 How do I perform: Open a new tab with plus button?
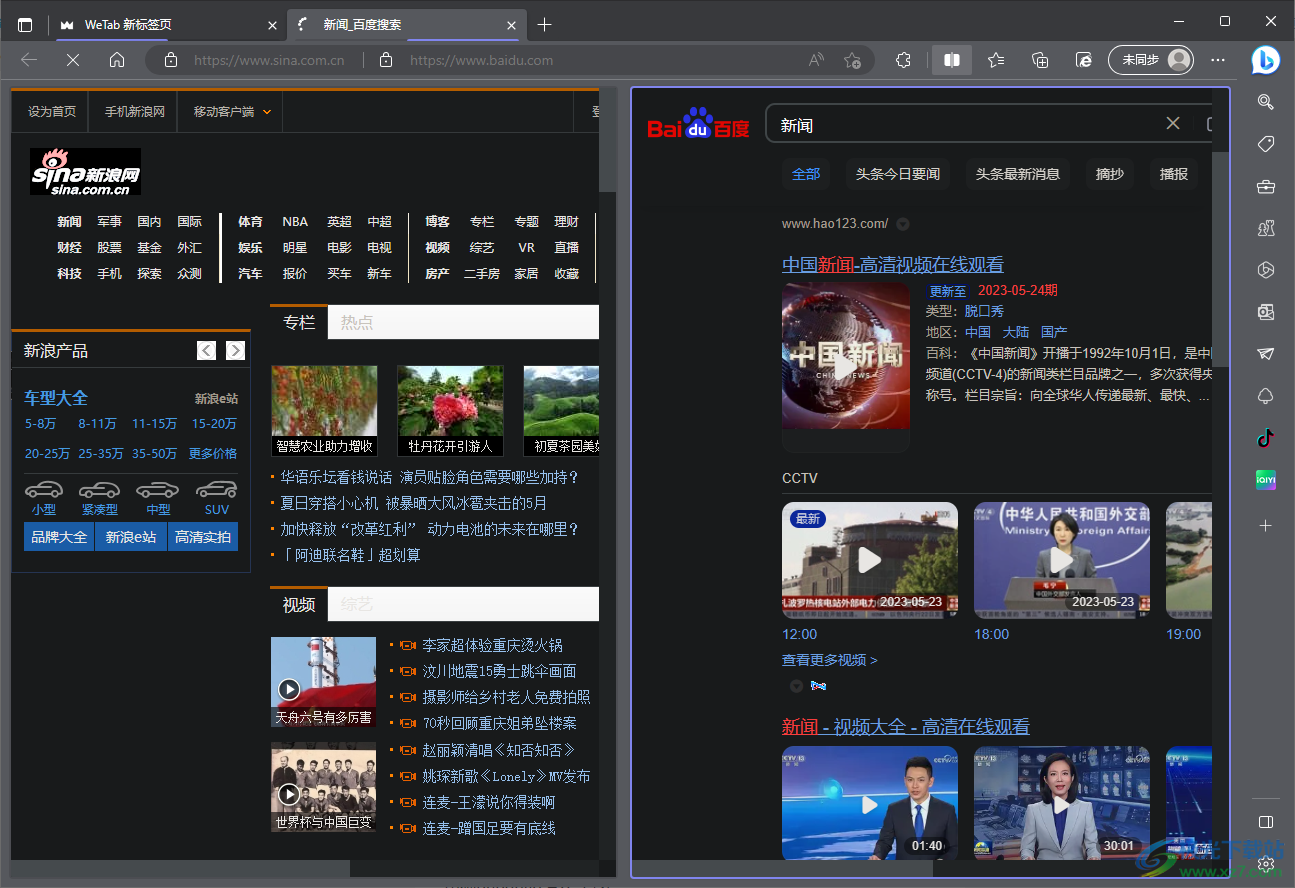(x=544, y=24)
